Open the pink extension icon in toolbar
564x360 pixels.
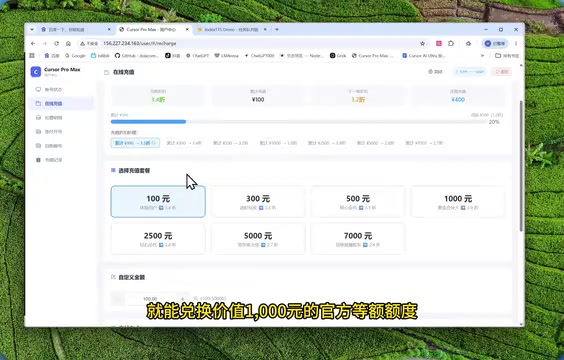pos(439,44)
